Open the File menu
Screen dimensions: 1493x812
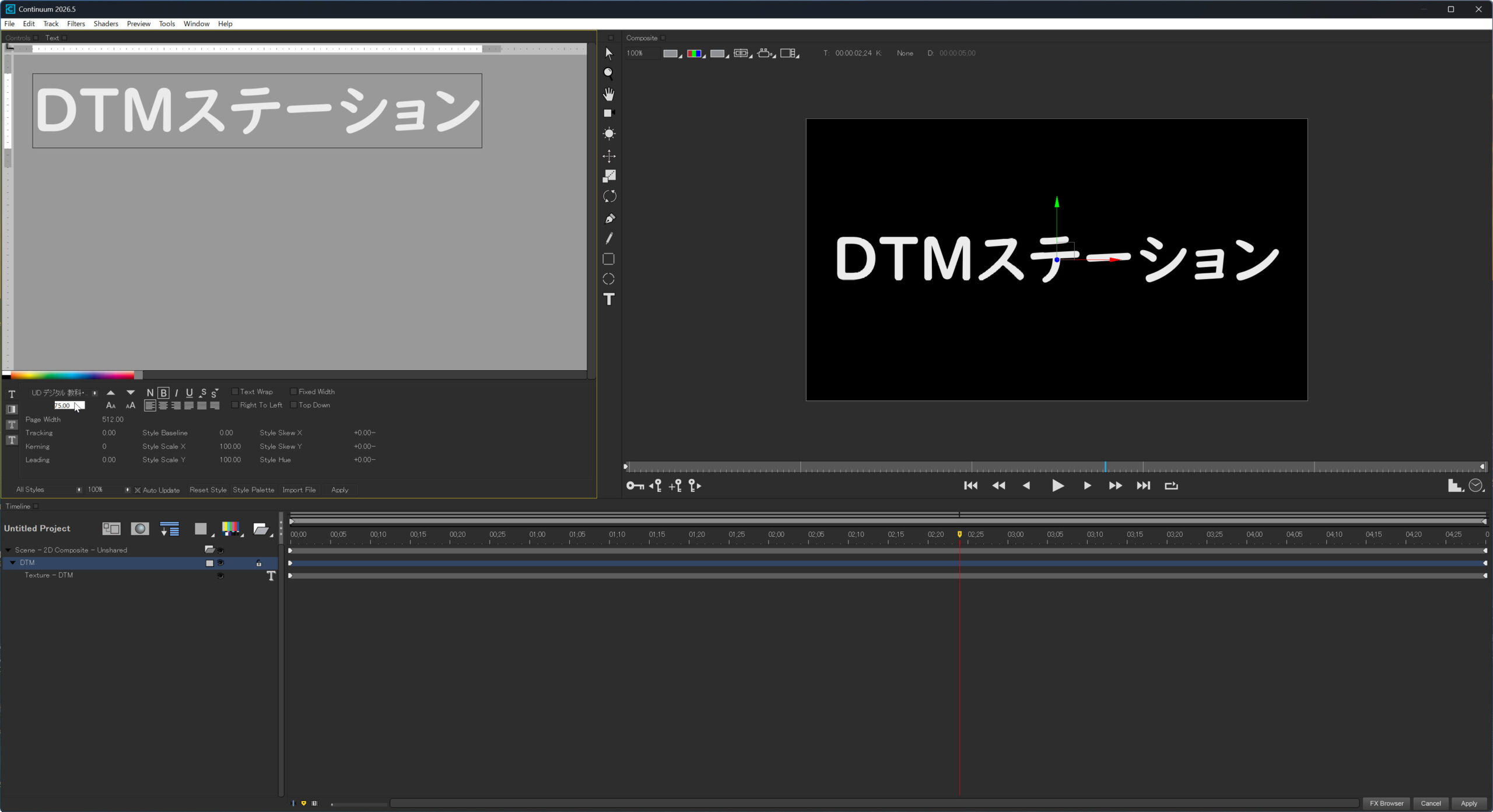click(x=9, y=24)
